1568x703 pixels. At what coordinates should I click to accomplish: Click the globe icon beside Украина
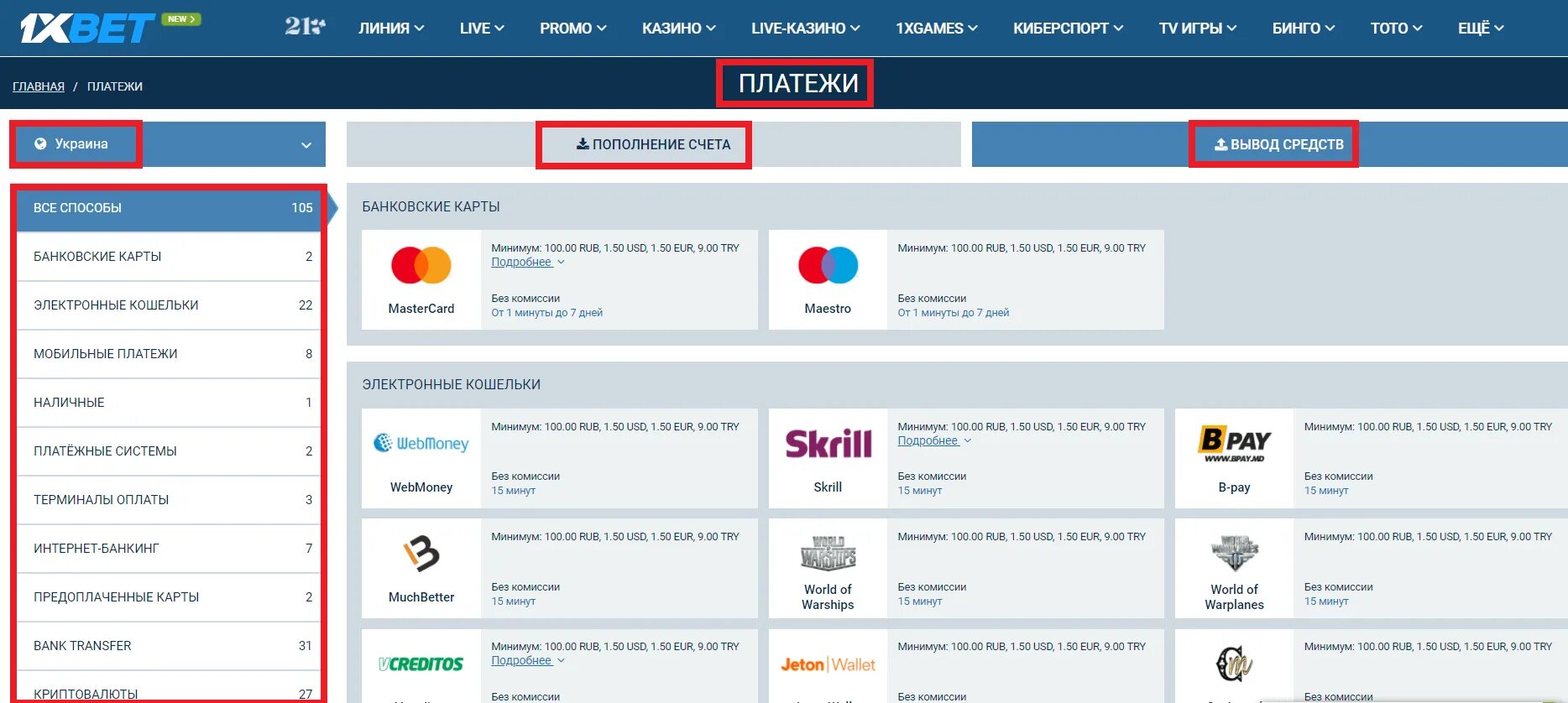(40, 143)
